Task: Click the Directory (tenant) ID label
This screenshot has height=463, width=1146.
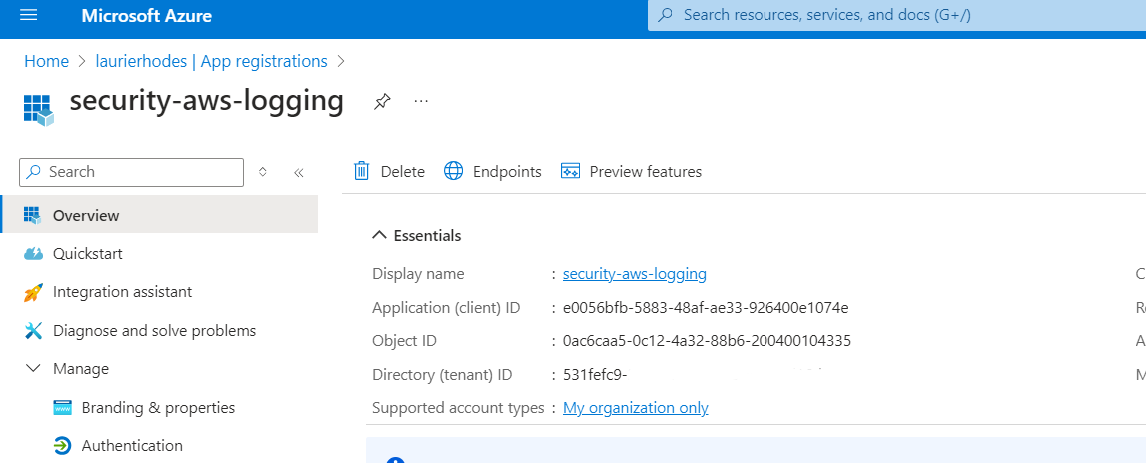Action: (442, 374)
